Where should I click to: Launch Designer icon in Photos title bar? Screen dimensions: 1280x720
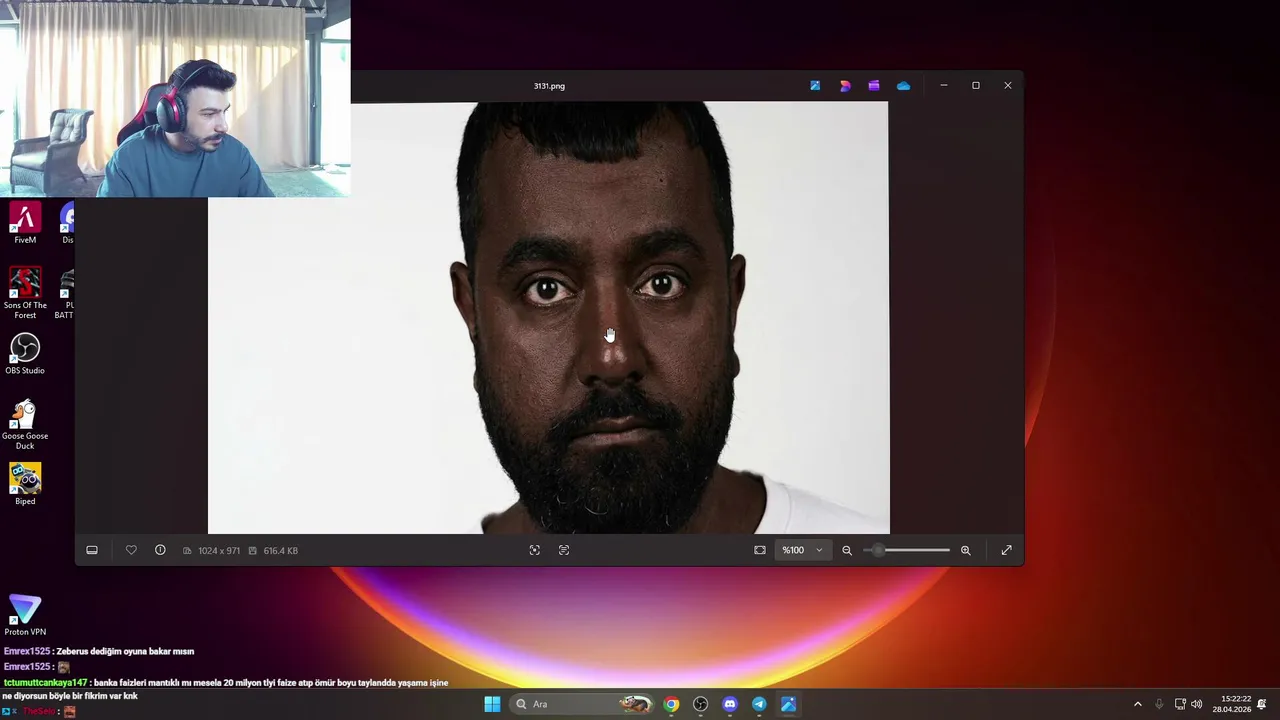coord(845,86)
